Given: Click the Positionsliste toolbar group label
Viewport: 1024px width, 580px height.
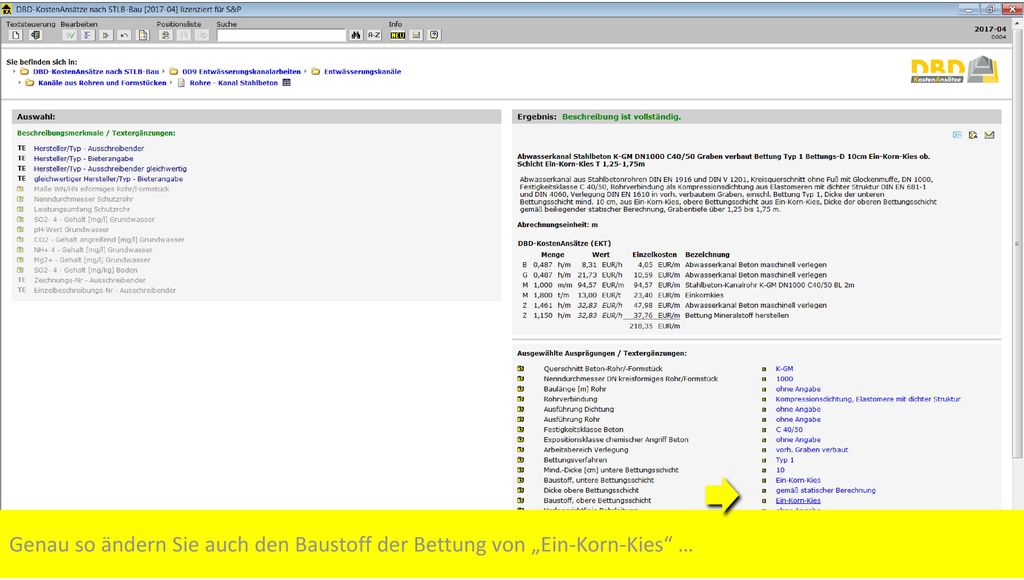Looking at the screenshot, I should pos(179,24).
